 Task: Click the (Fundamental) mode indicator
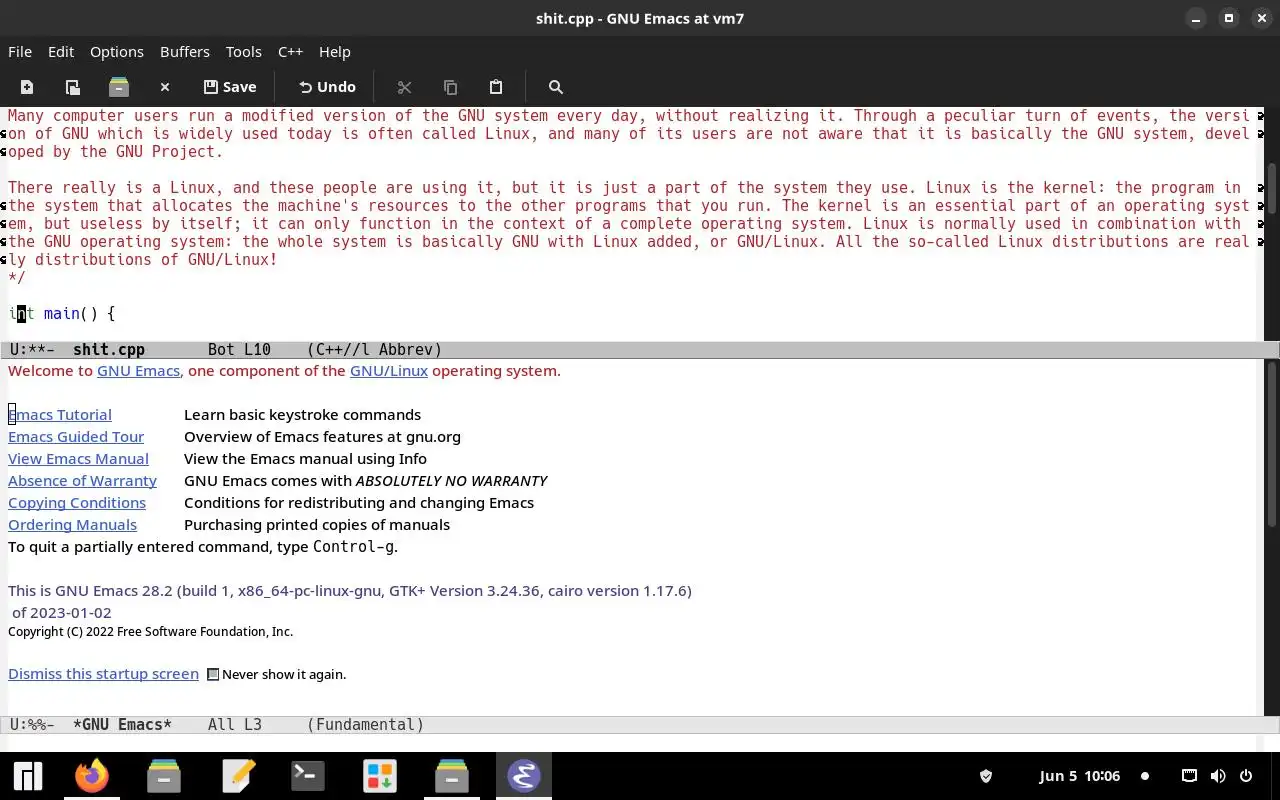click(365, 724)
